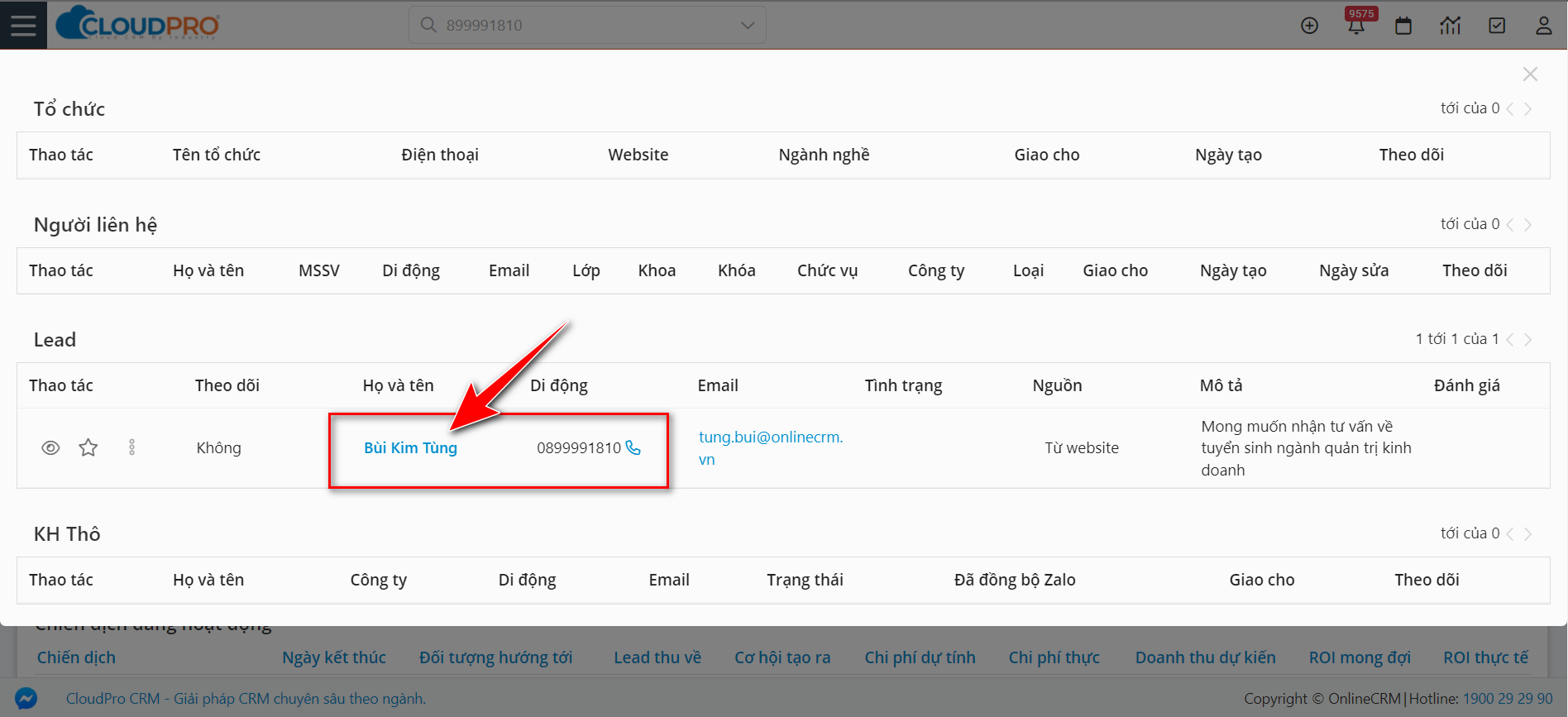Click the Lead section title
The image size is (1568, 717).
[x=55, y=340]
